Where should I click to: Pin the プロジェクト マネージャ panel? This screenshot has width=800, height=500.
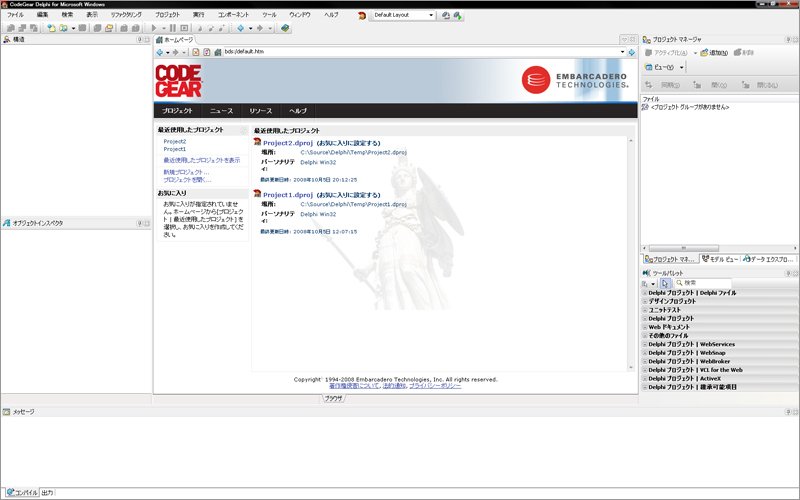(x=788, y=40)
